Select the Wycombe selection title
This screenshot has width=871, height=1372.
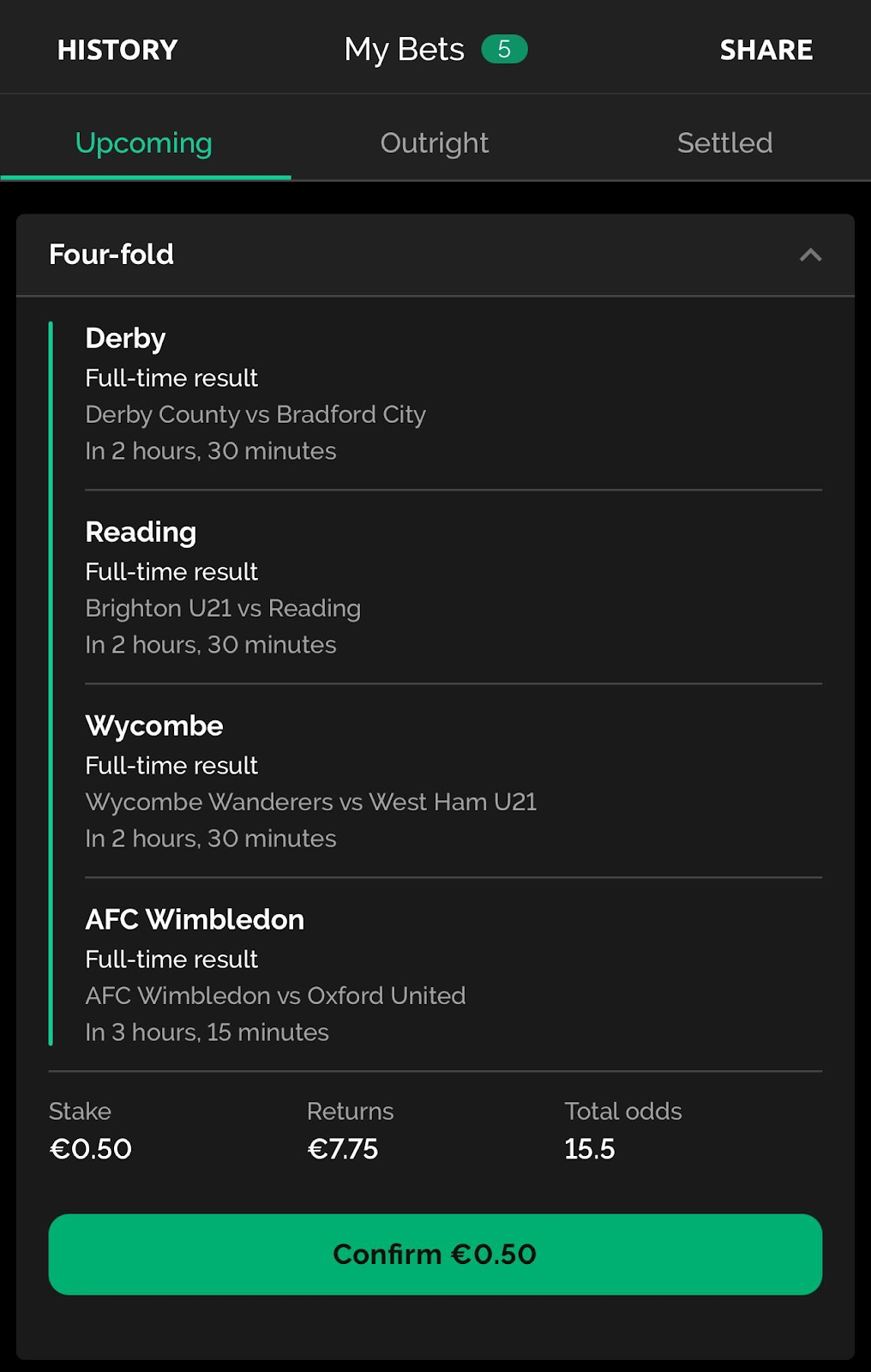[x=154, y=726]
